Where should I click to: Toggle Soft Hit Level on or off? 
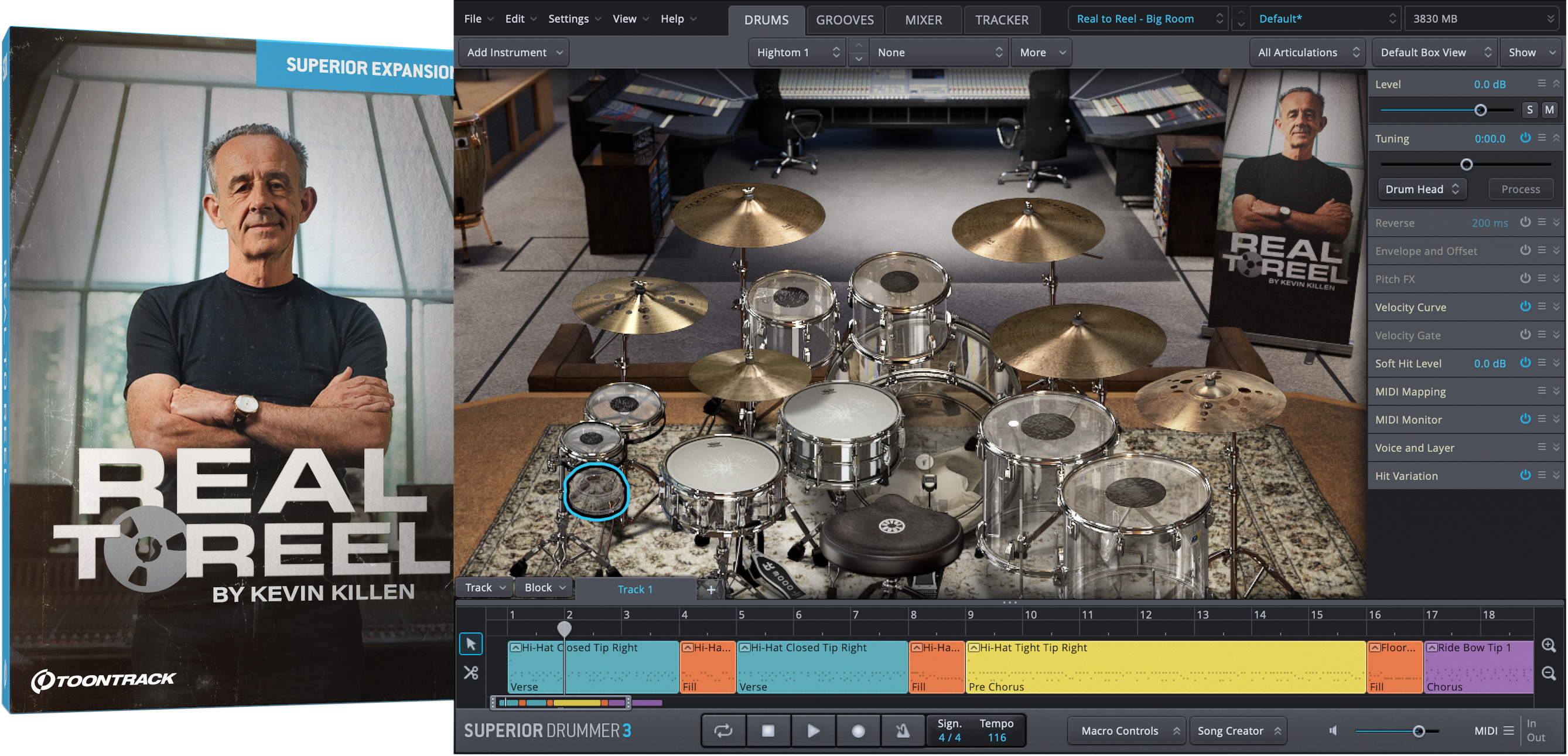coord(1525,362)
